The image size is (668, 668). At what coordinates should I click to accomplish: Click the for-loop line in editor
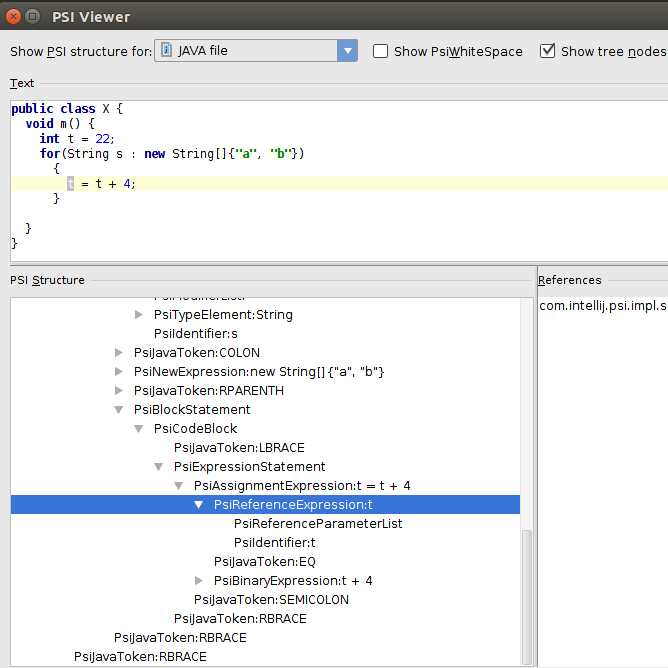point(172,154)
